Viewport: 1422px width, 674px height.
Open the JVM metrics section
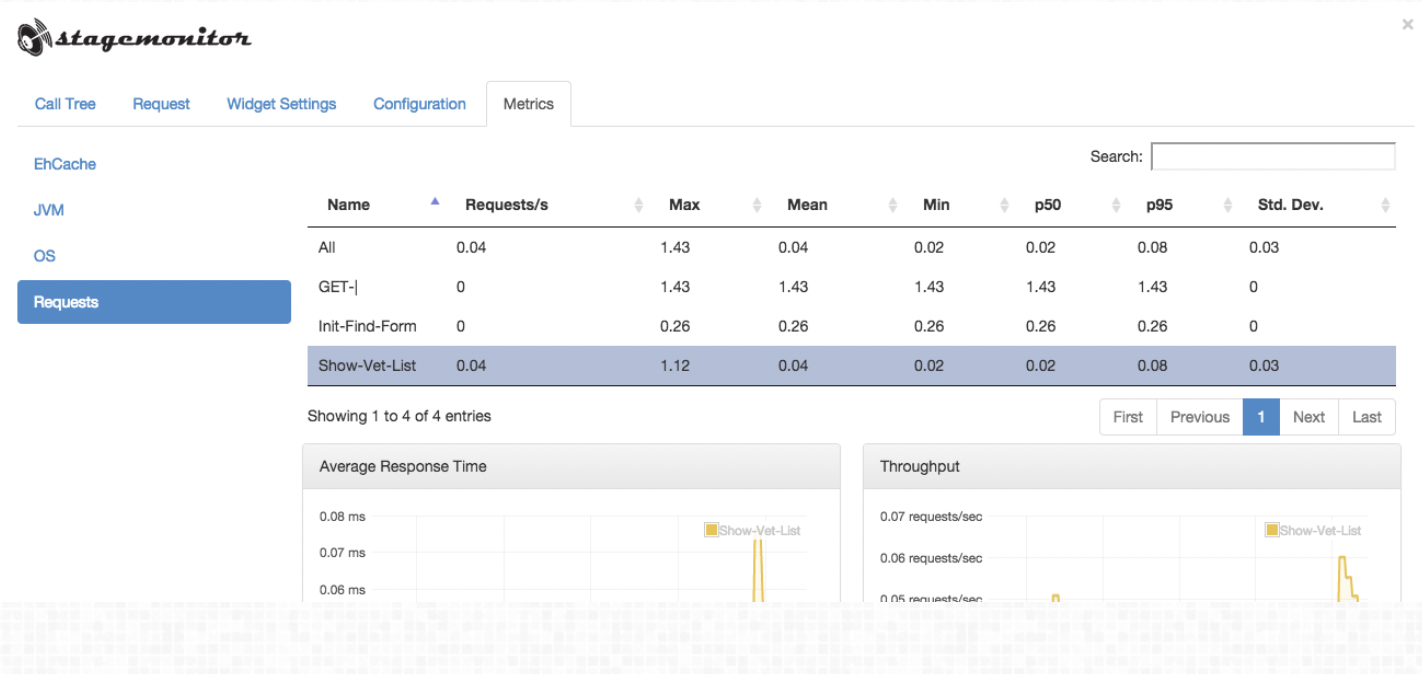pyautogui.click(x=49, y=210)
